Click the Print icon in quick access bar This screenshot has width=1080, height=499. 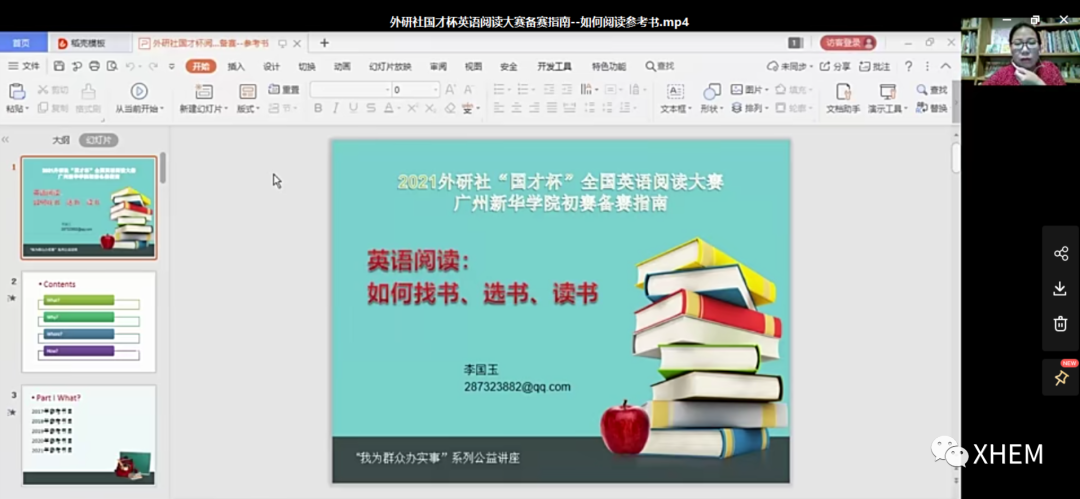point(94,66)
